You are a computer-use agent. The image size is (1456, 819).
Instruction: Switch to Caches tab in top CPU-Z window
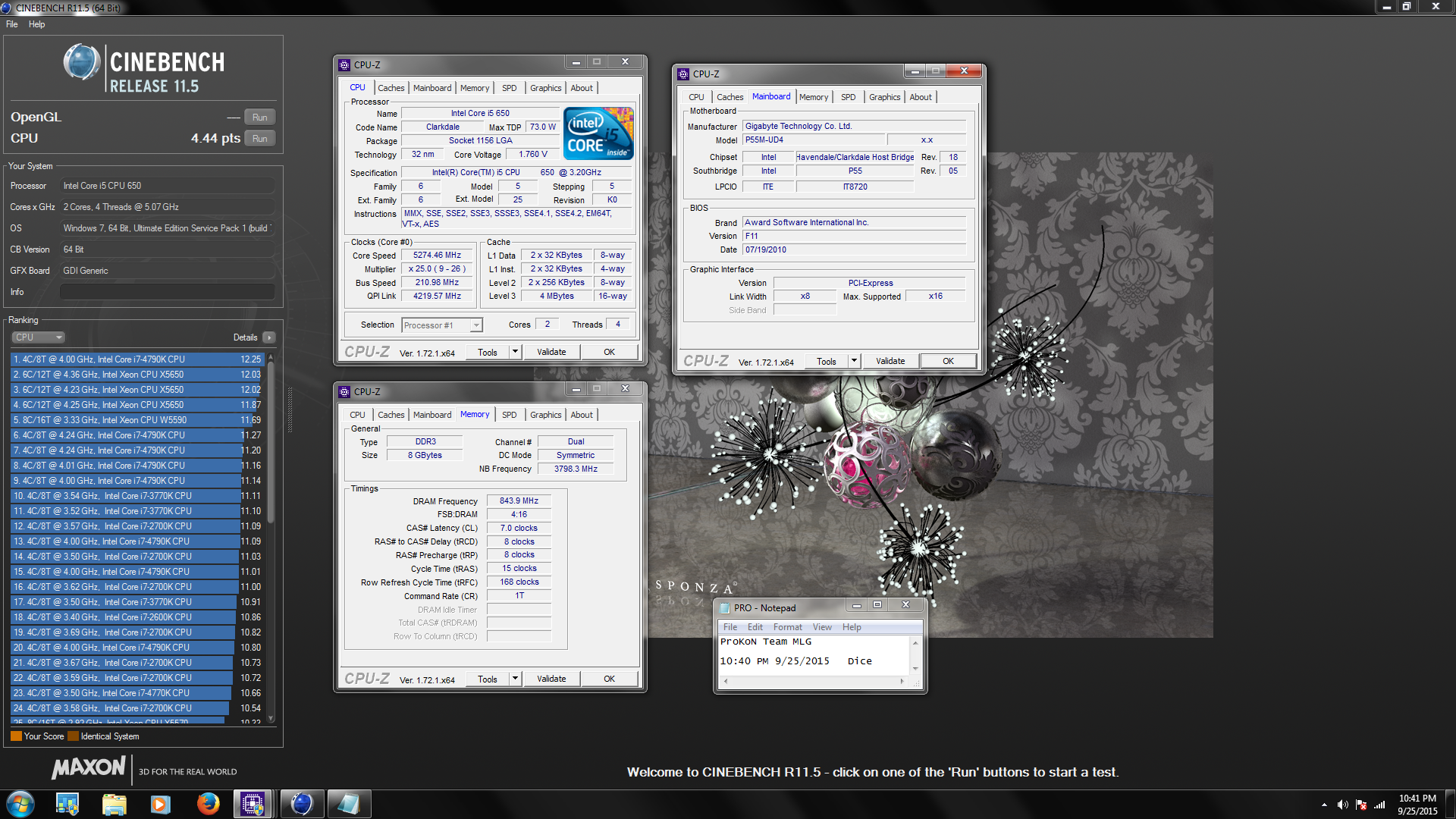coord(391,88)
